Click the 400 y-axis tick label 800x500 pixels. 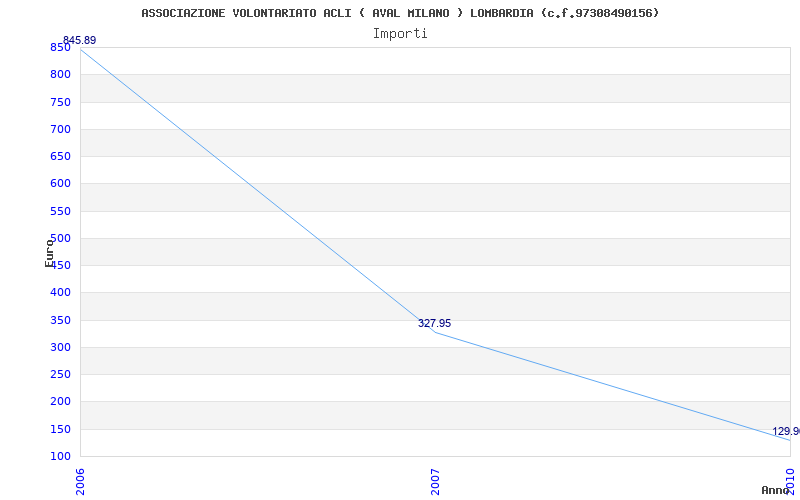click(60, 293)
